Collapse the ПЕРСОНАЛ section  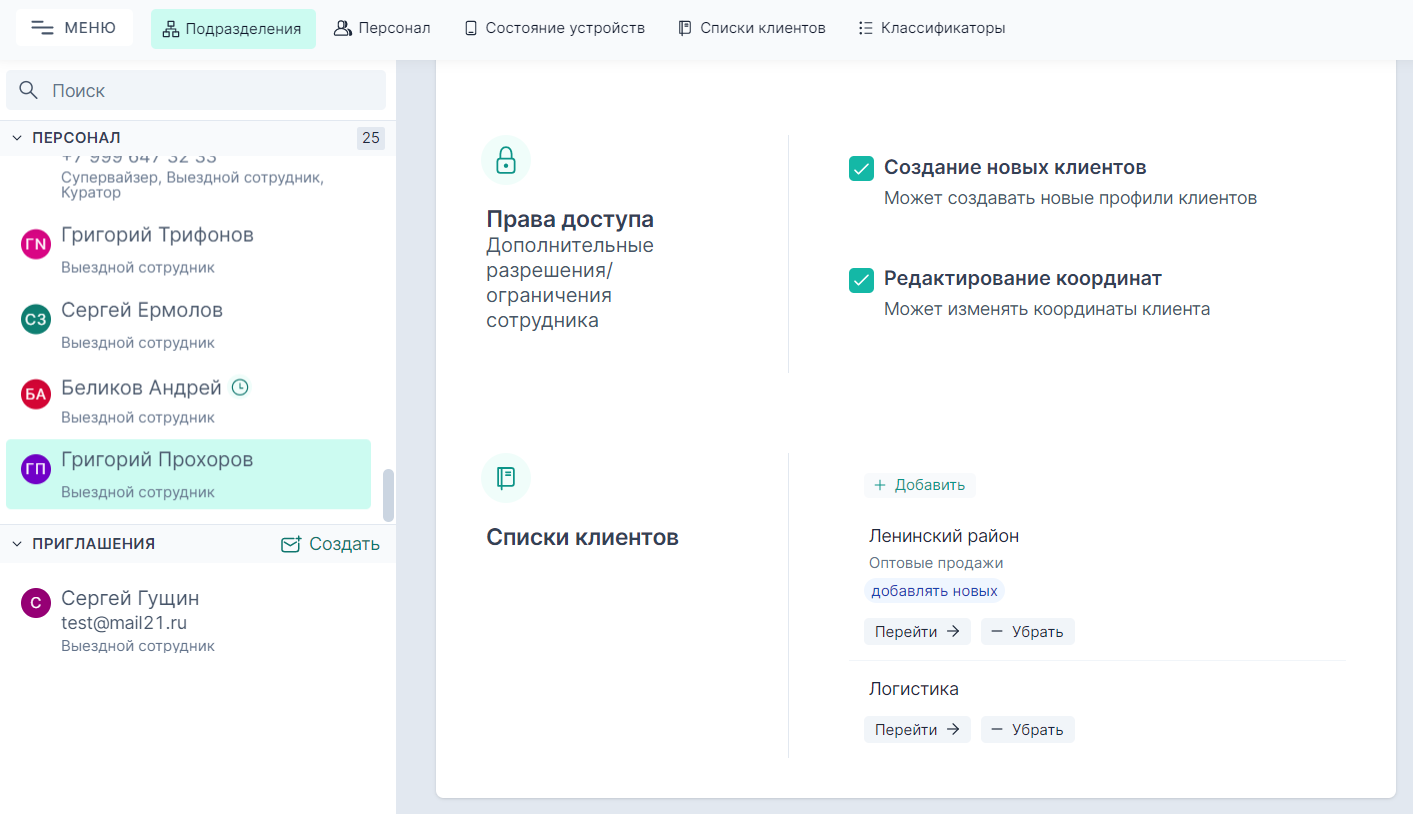point(16,137)
